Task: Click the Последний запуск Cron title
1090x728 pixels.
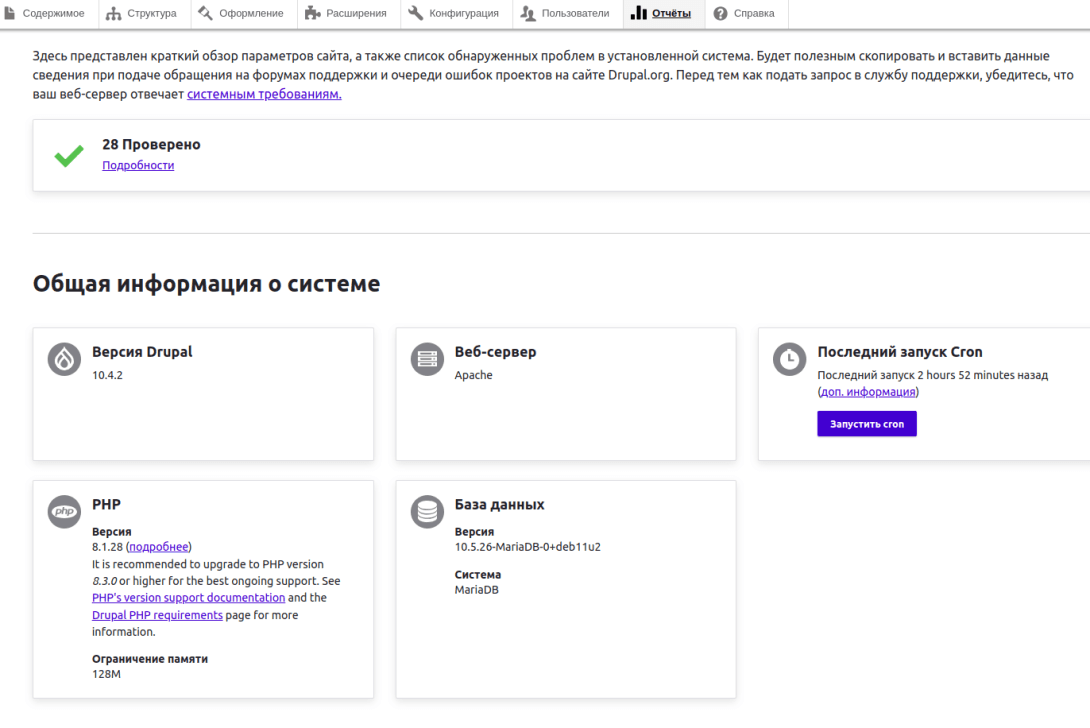Action: pos(900,352)
